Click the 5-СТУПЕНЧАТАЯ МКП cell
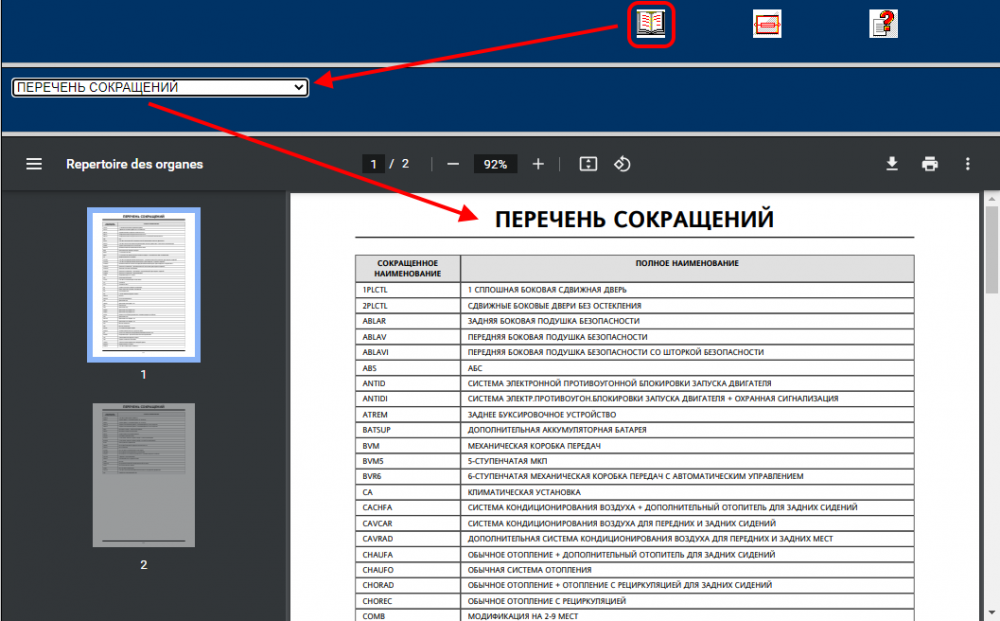The image size is (1000, 621). point(687,461)
